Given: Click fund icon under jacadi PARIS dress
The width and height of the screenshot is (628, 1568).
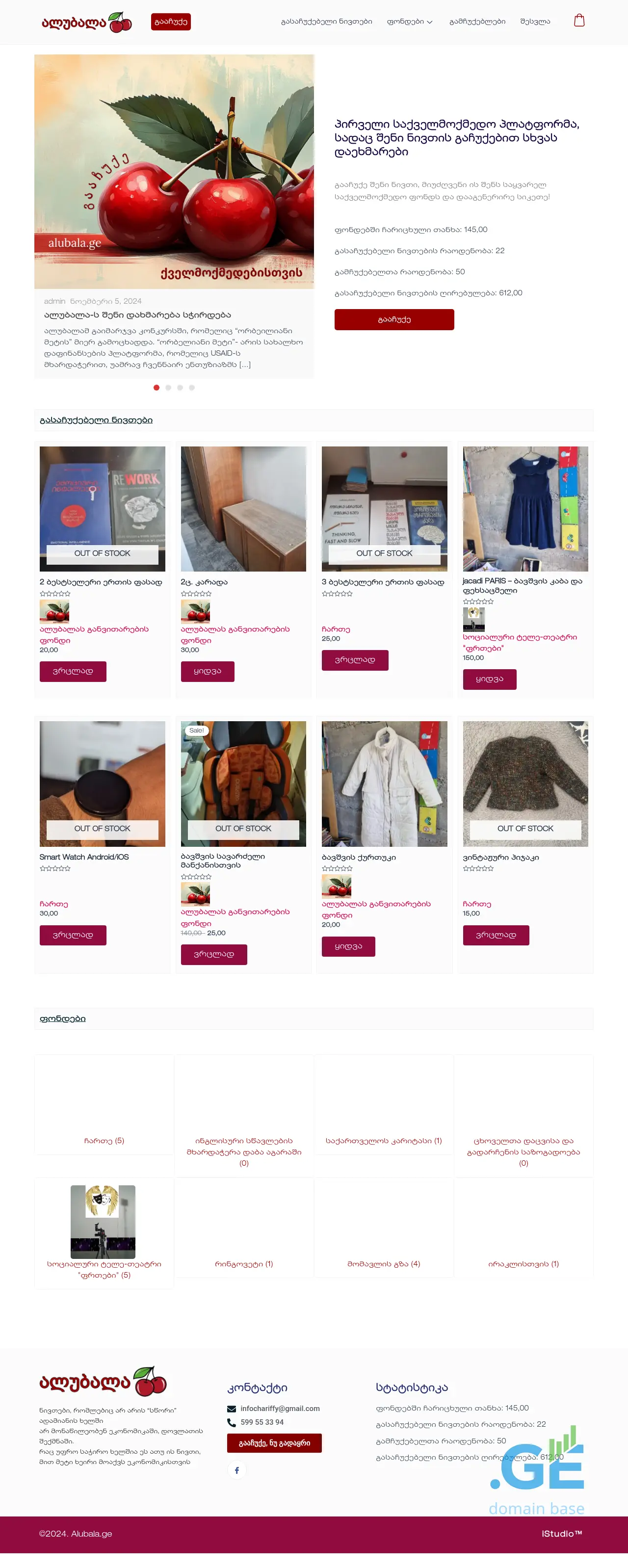Looking at the screenshot, I should click(x=473, y=620).
